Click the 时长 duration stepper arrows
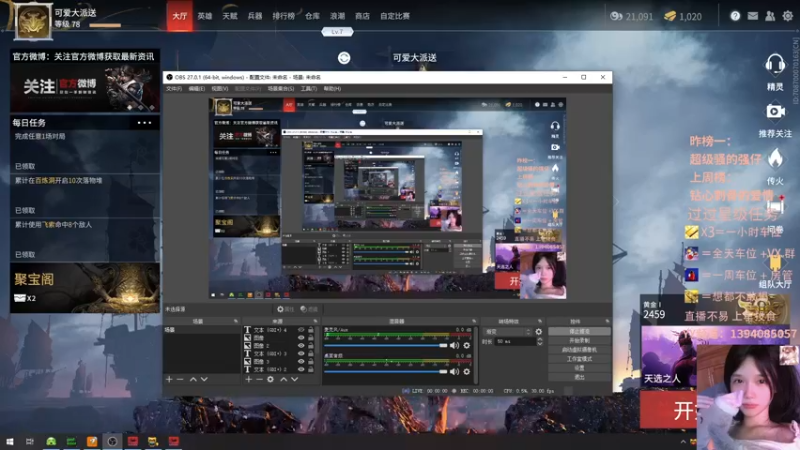 coord(540,341)
